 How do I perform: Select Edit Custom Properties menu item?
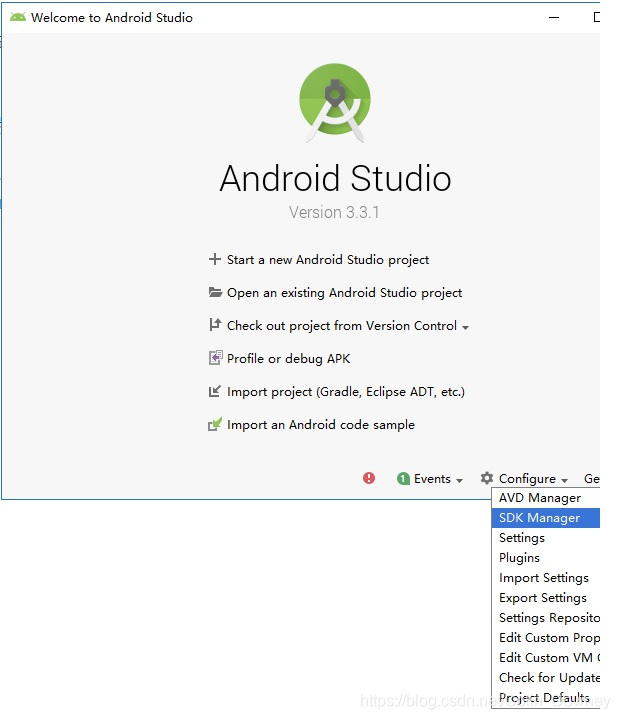[x=546, y=638]
